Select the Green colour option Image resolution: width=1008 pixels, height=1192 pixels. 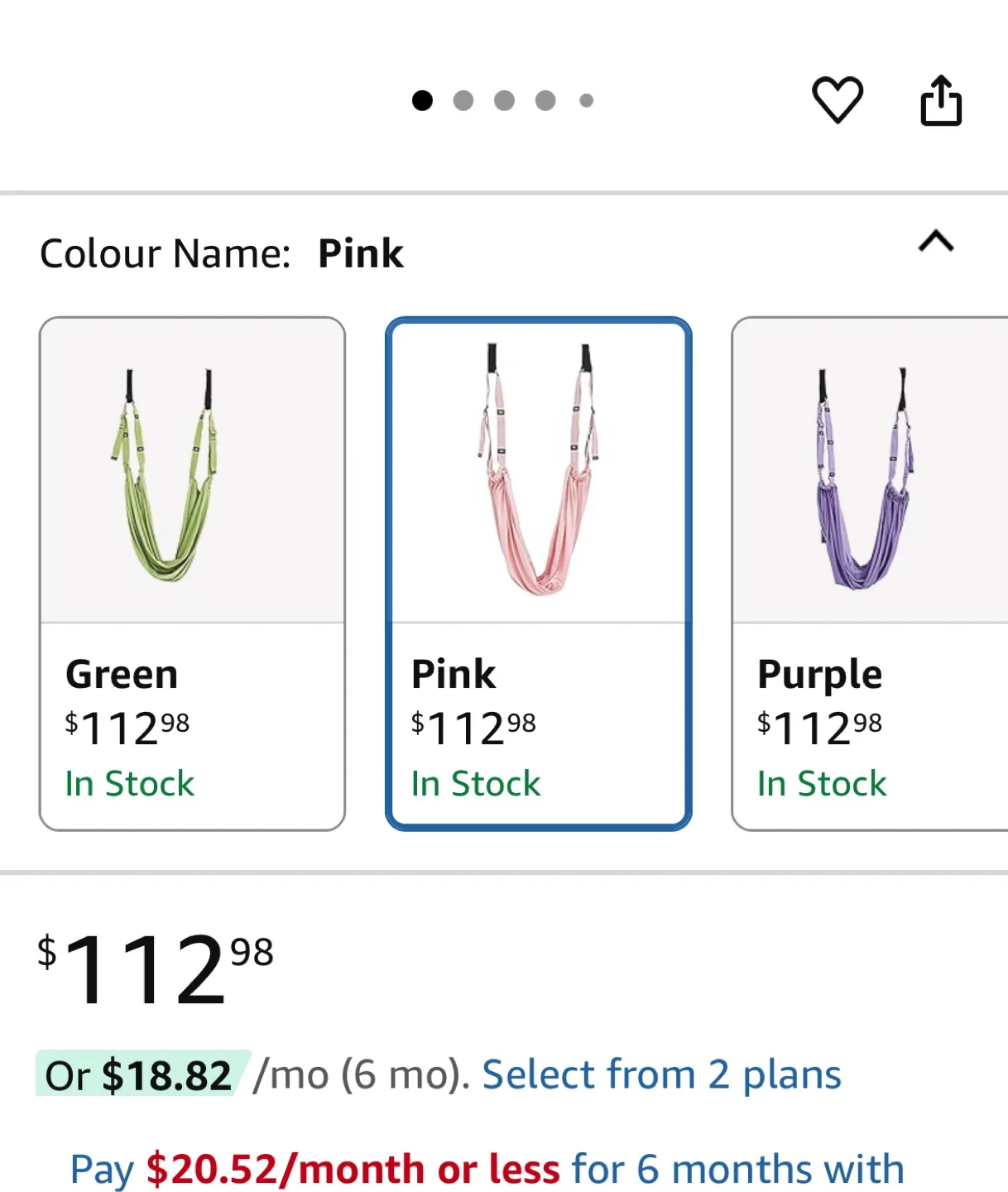[192, 571]
